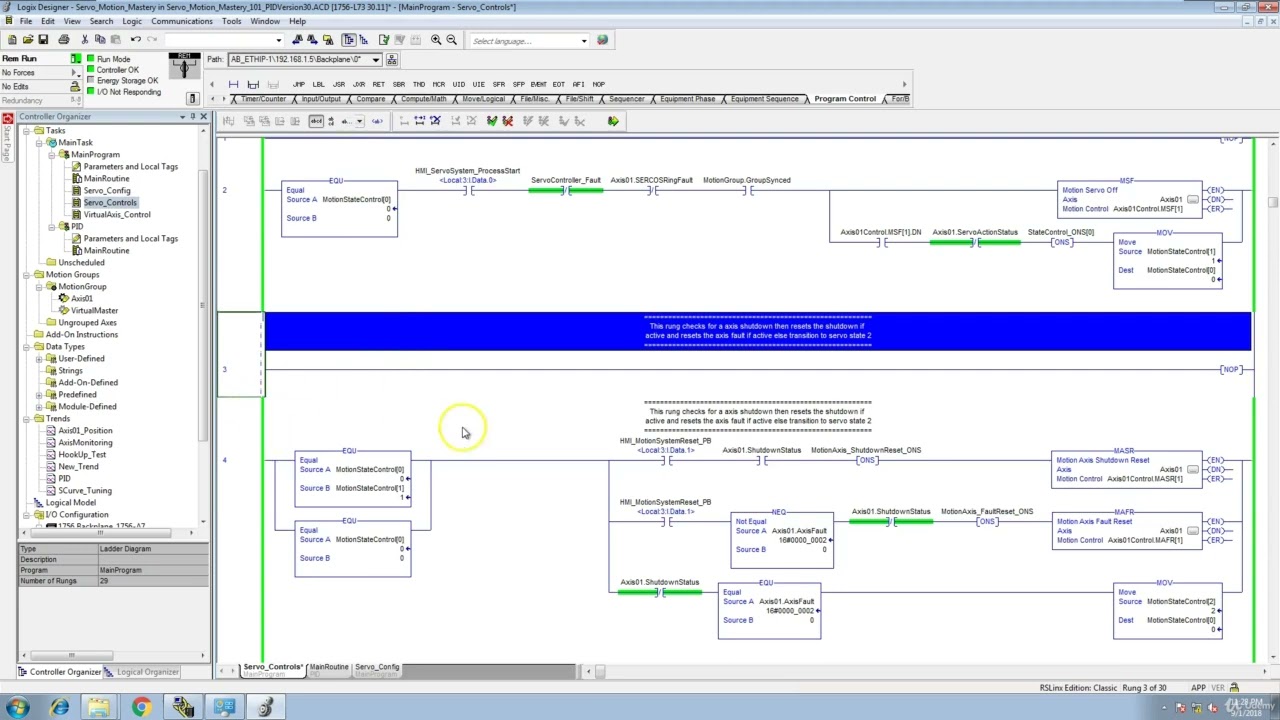This screenshot has width=1280, height=720.
Task: Select Axis01 under MotionGroup
Action: click(82, 299)
